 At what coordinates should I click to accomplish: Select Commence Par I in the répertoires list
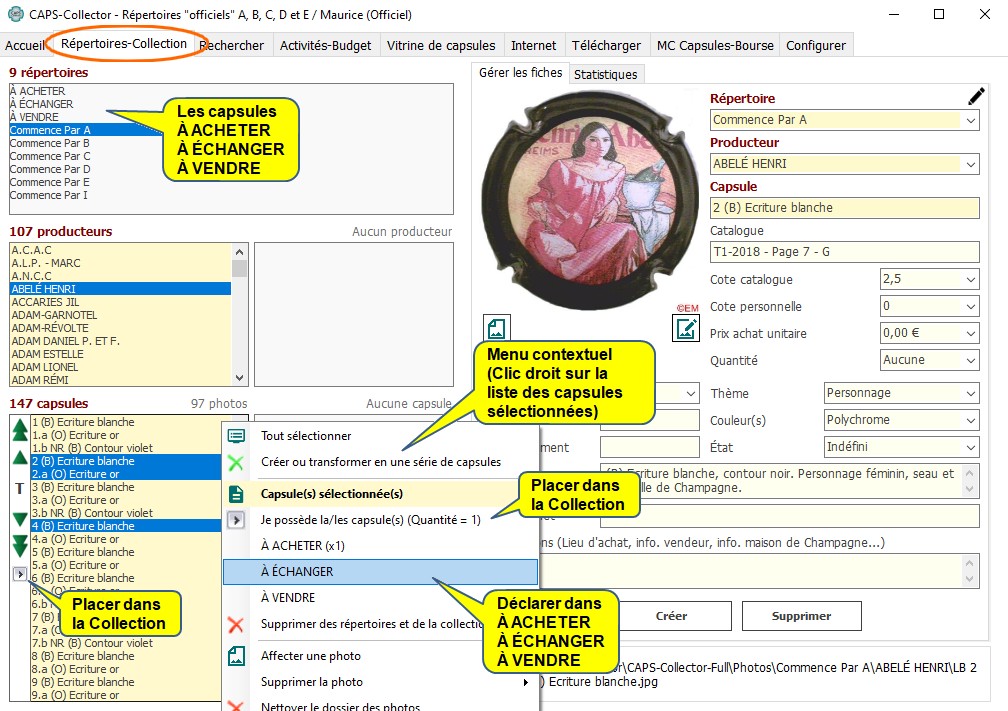coord(49,195)
